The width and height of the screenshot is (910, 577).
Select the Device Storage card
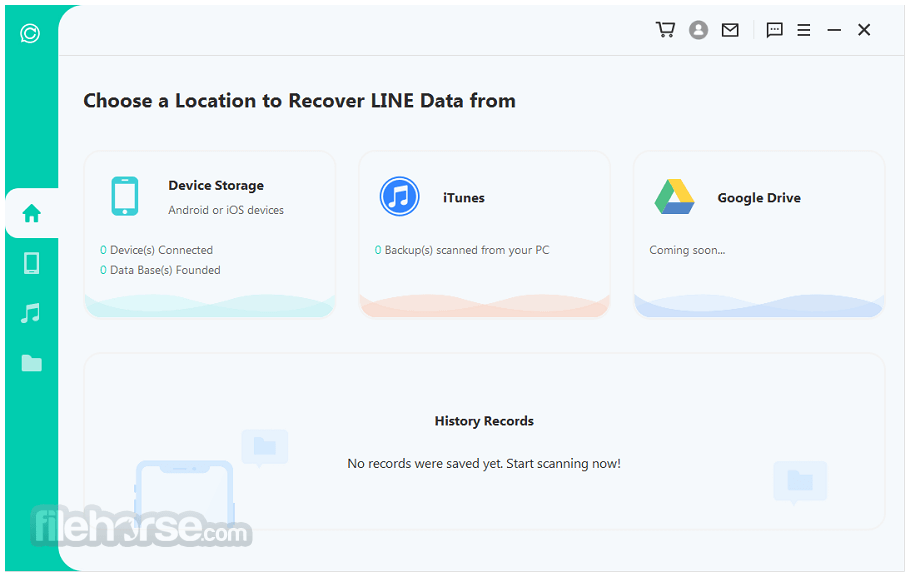click(x=210, y=235)
